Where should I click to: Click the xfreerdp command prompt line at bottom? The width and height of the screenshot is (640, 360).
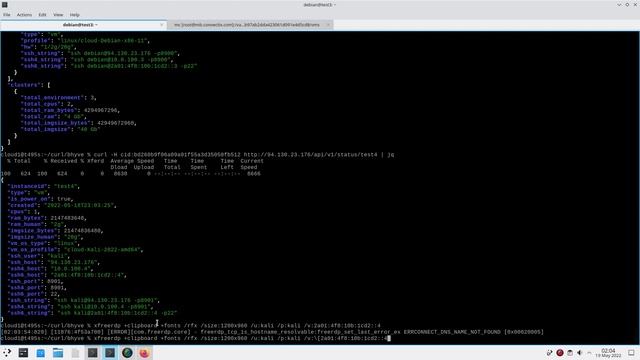[x=196, y=338]
